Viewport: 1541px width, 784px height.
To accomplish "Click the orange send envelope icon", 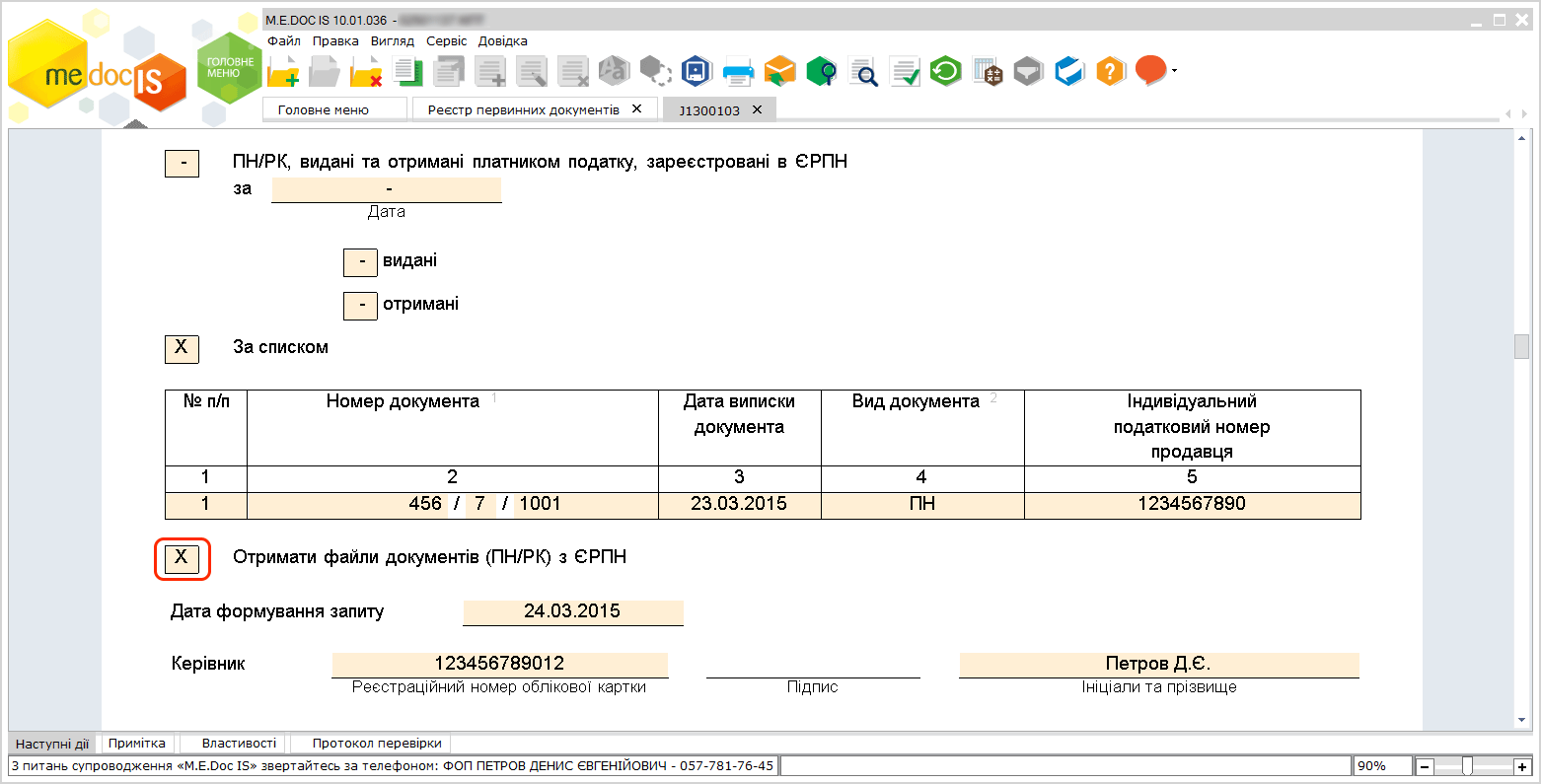I will pos(779,71).
